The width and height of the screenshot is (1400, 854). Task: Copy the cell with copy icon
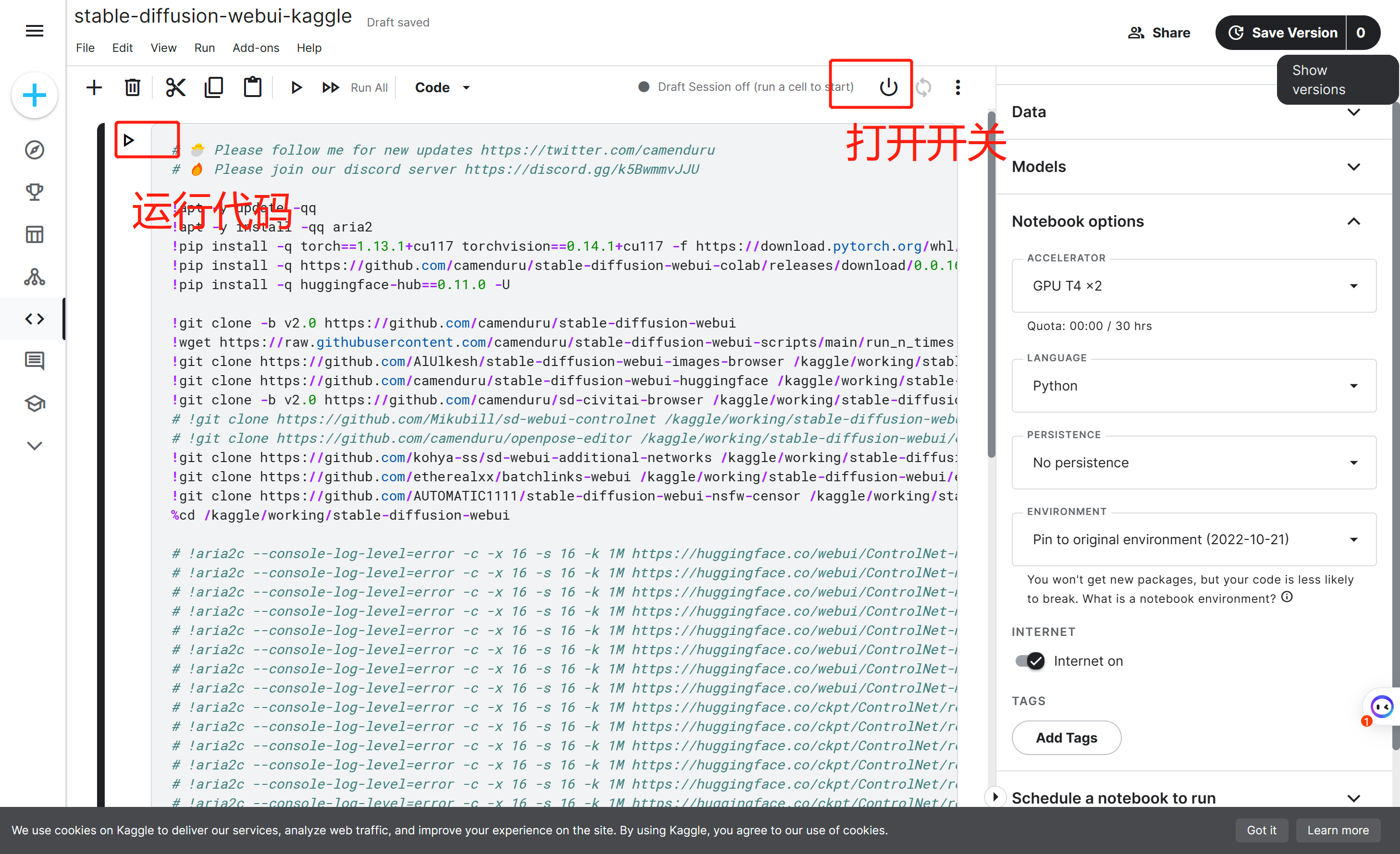click(x=214, y=87)
